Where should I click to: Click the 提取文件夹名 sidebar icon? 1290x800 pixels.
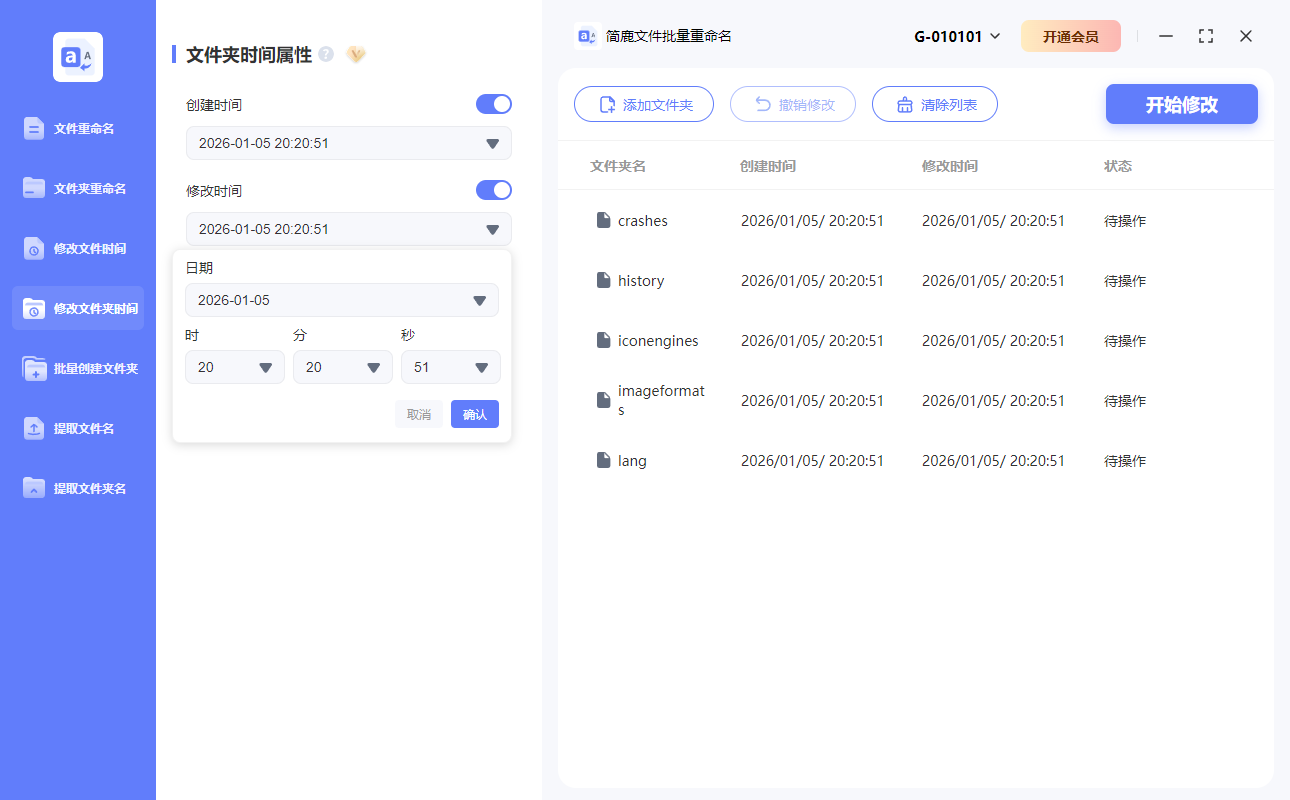tap(33, 488)
